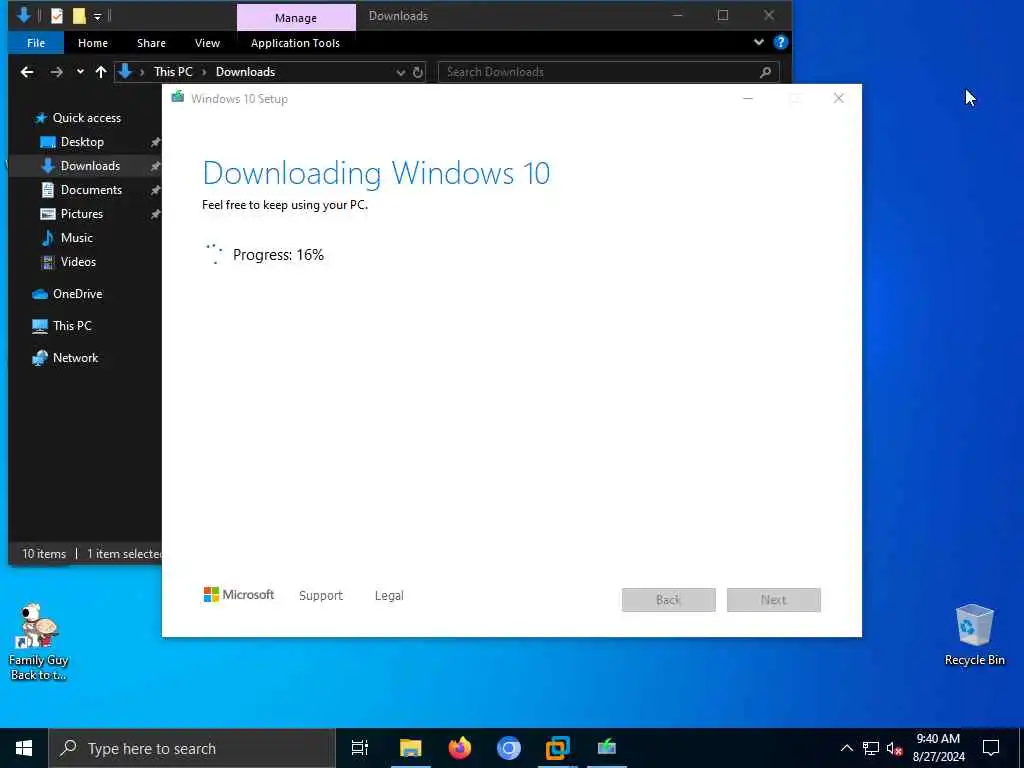Click the Manage contextual tab
1024x768 pixels.
click(296, 18)
